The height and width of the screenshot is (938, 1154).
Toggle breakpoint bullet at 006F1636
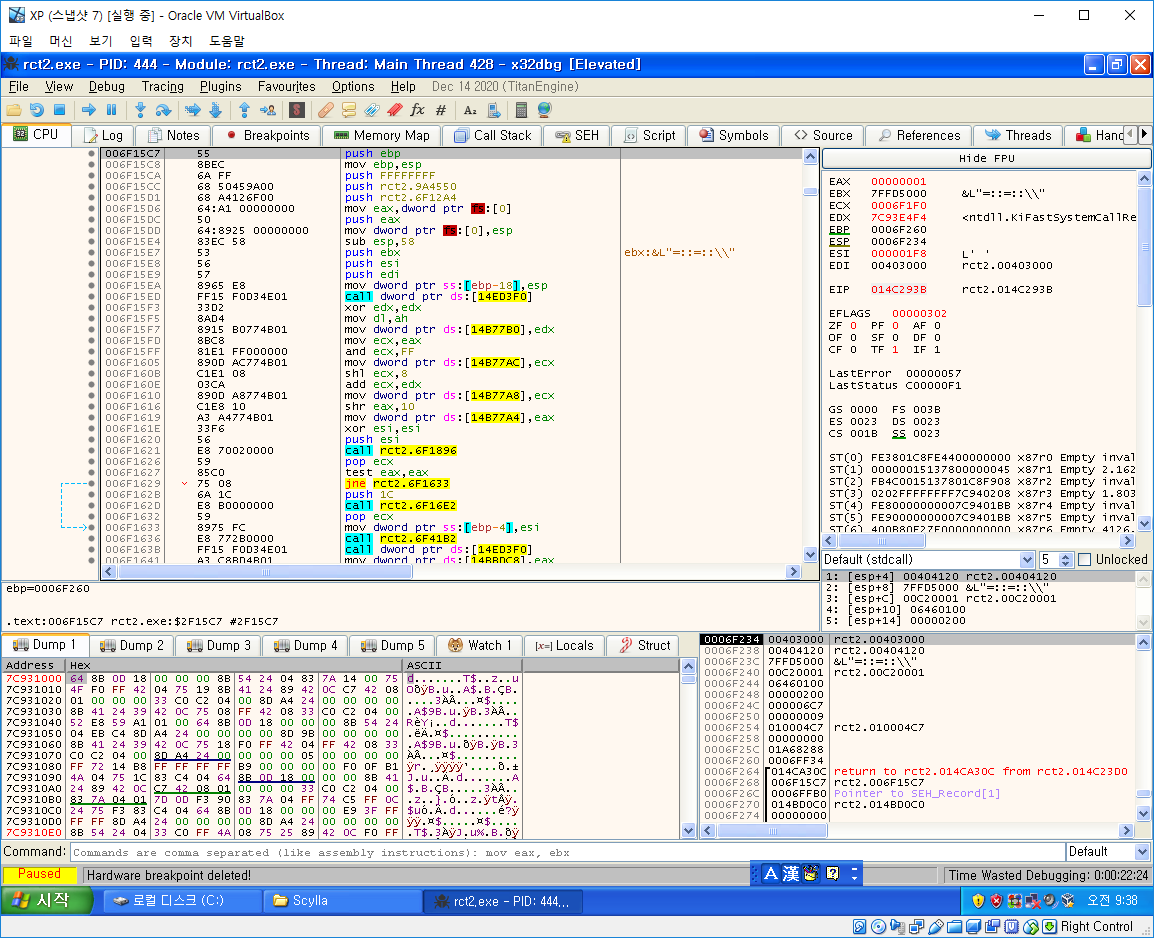[91, 539]
